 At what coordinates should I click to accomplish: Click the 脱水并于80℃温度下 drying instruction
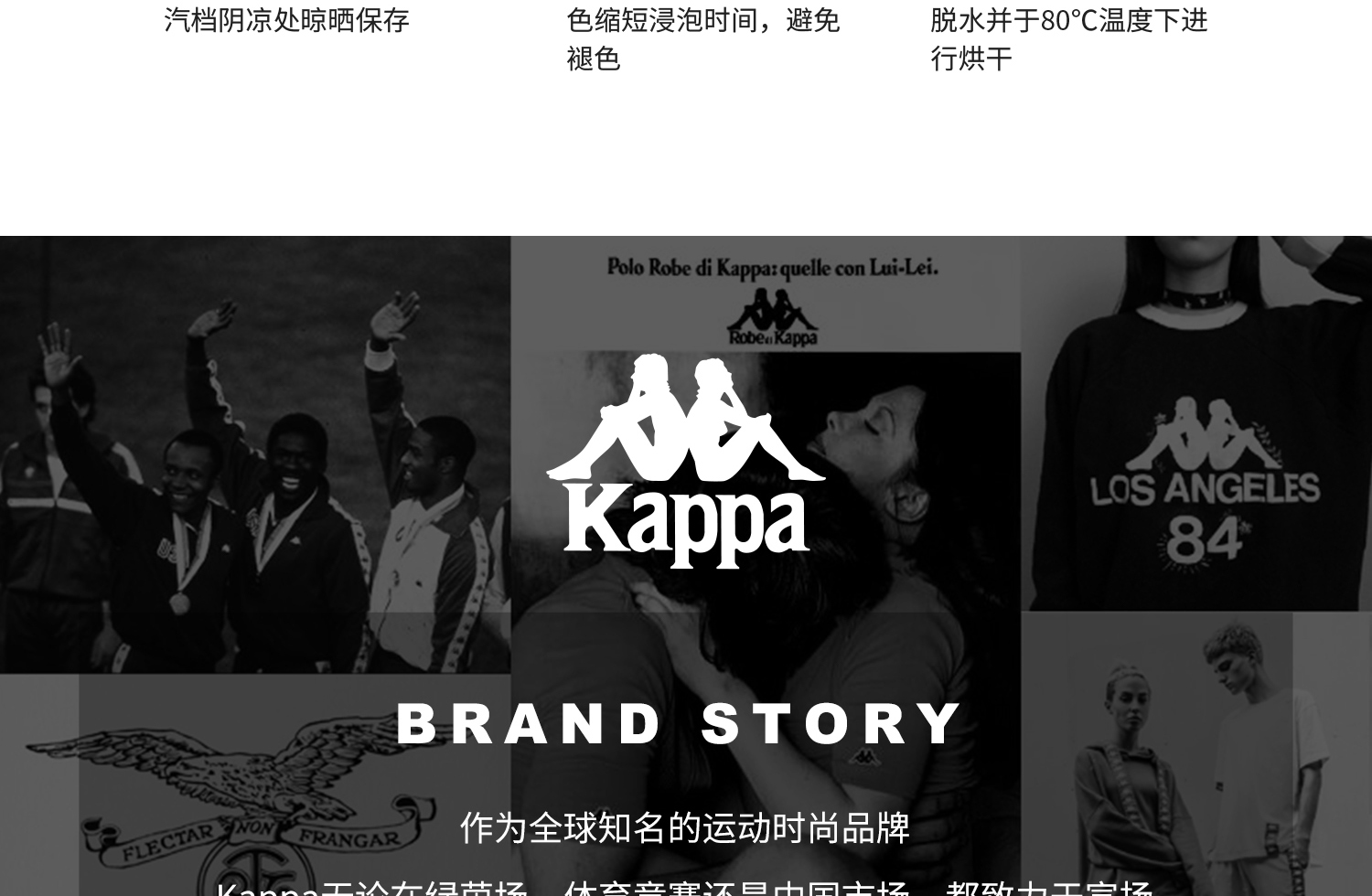(x=1069, y=38)
